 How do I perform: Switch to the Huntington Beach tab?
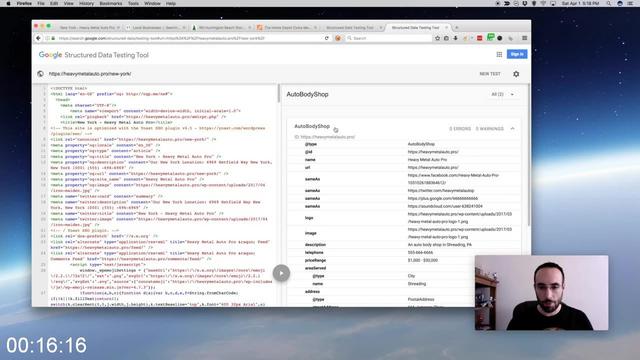point(221,27)
